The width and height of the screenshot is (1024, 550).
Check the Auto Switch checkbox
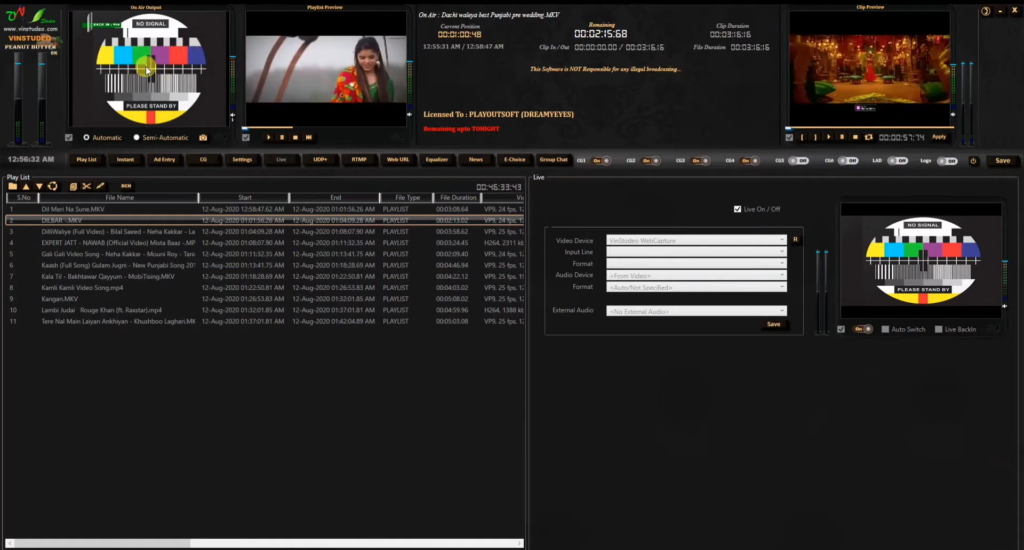coord(885,329)
